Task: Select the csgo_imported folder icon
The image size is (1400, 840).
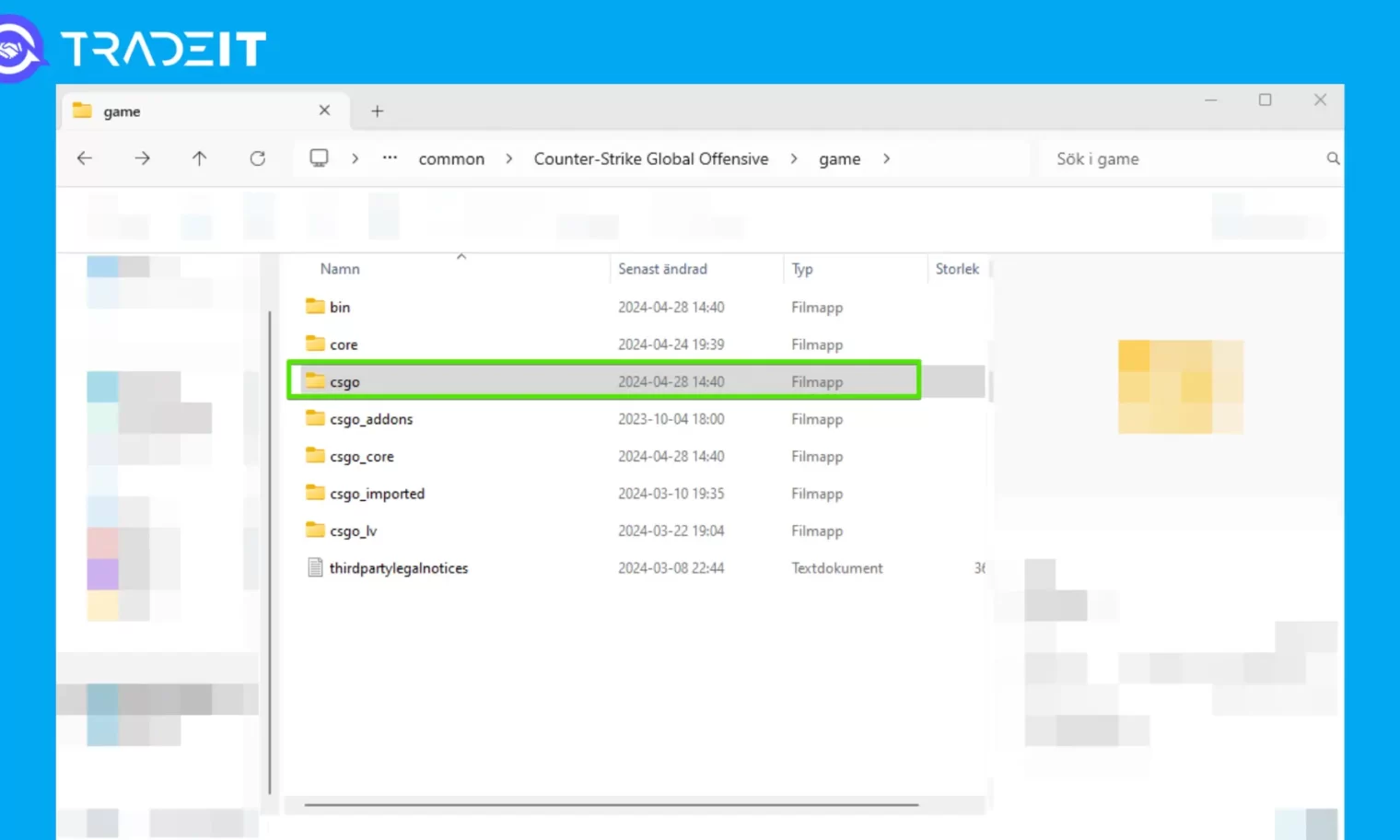Action: point(315,493)
